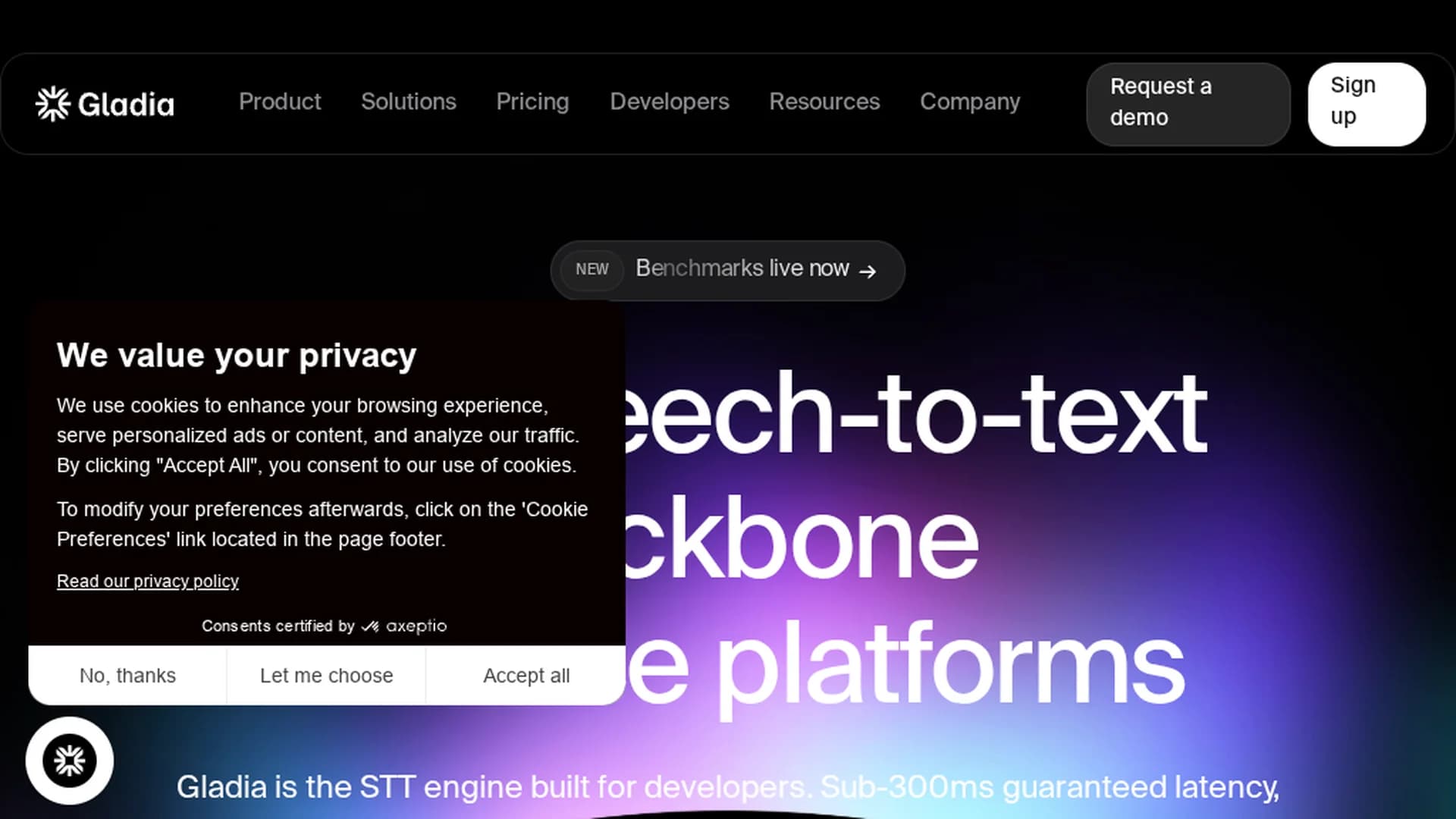Click the 'Consents certified by' text
1456x819 pixels.
[x=278, y=626]
